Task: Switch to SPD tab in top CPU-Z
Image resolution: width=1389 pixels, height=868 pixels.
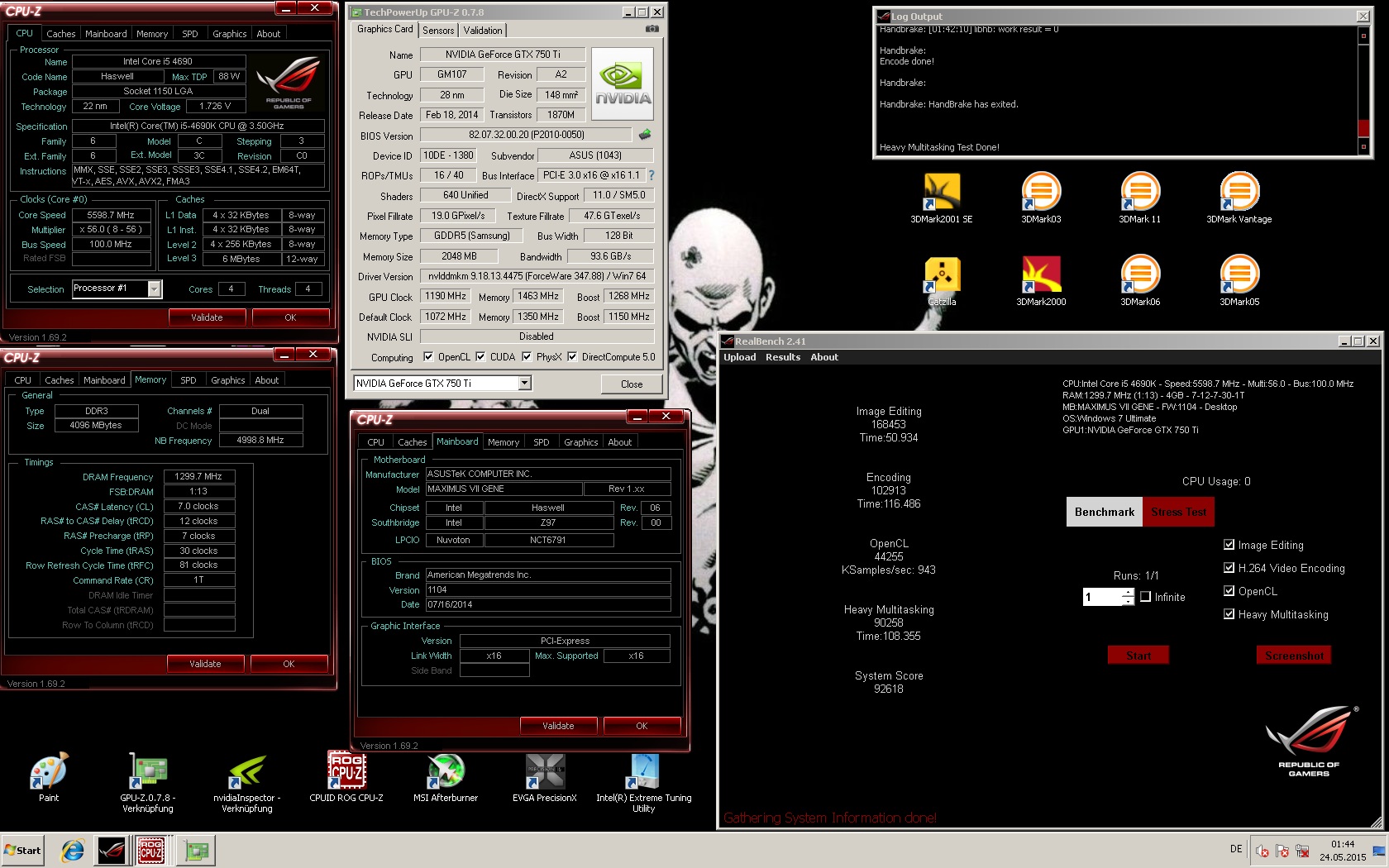Action: (x=189, y=34)
